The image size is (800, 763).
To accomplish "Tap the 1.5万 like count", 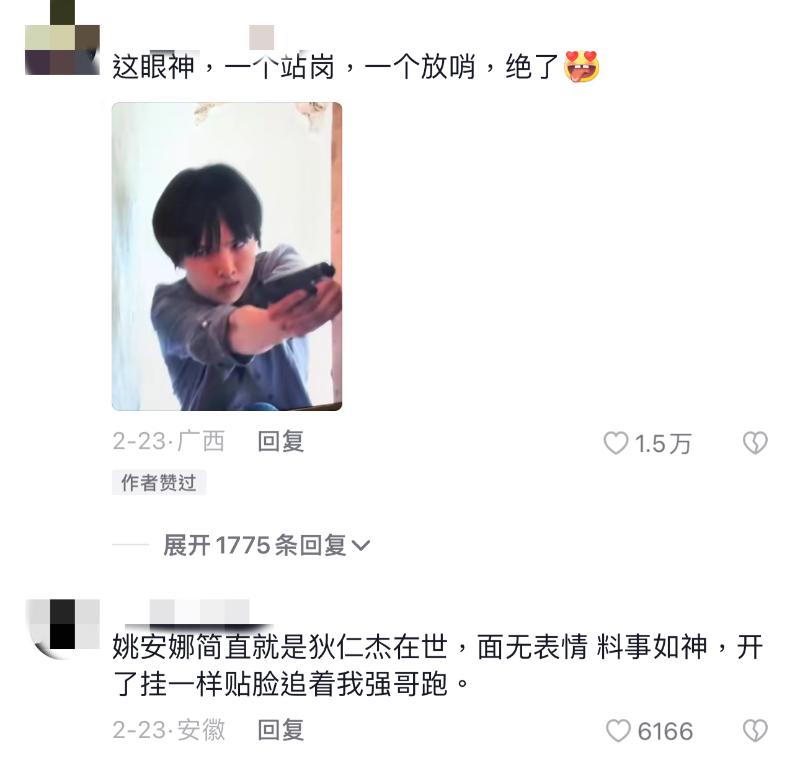I will coord(663,444).
